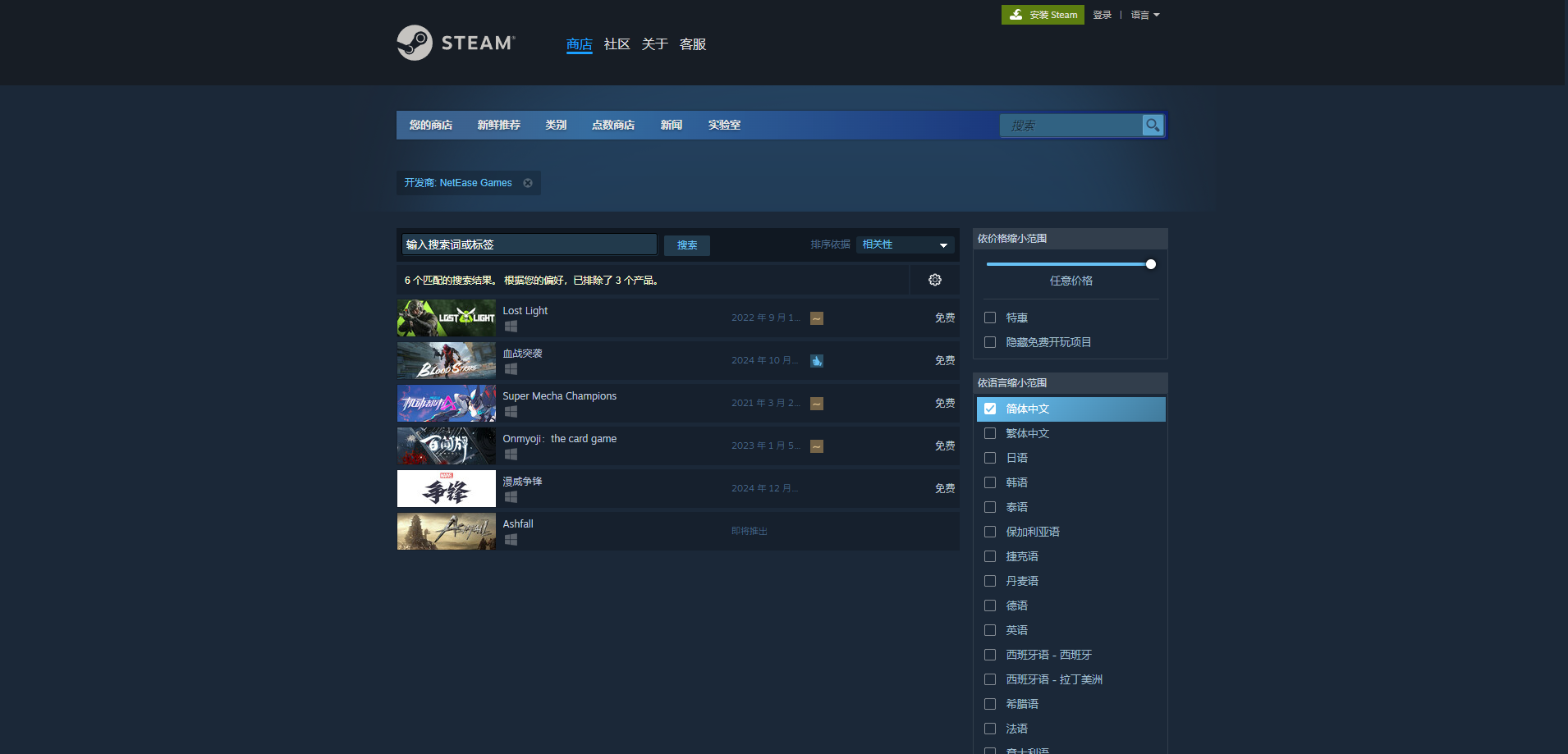Open search preferences gear icon

pos(935,280)
